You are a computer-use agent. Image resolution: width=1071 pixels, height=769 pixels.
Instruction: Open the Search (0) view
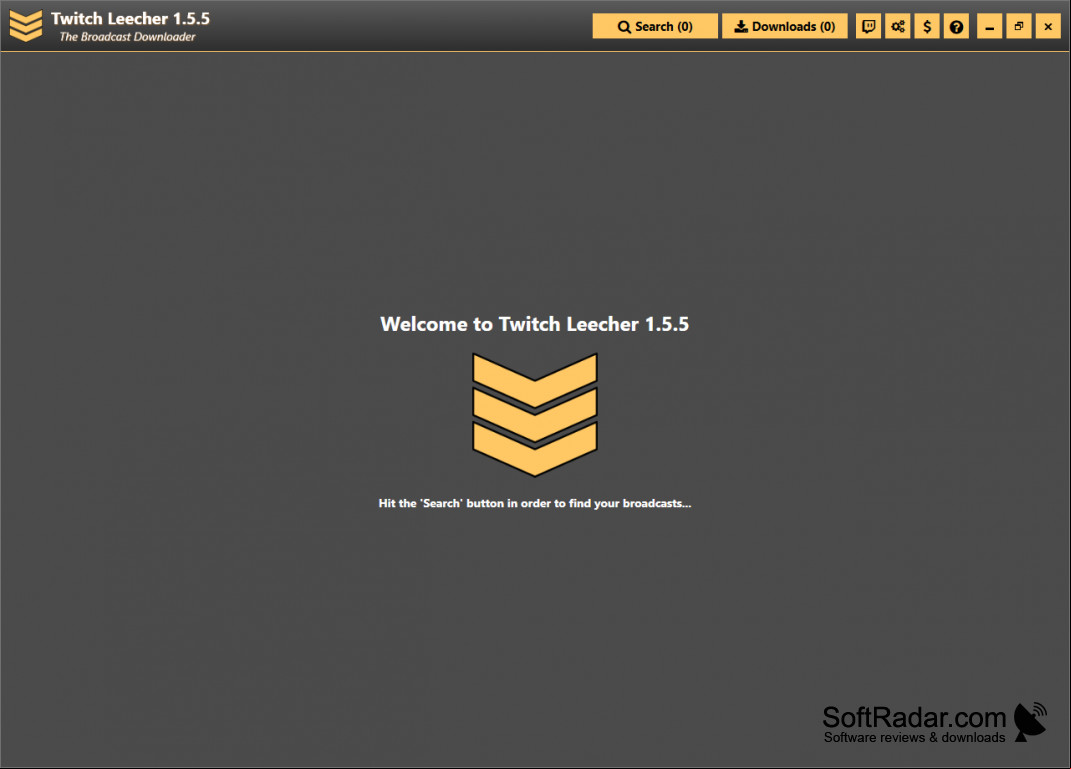click(x=655, y=27)
